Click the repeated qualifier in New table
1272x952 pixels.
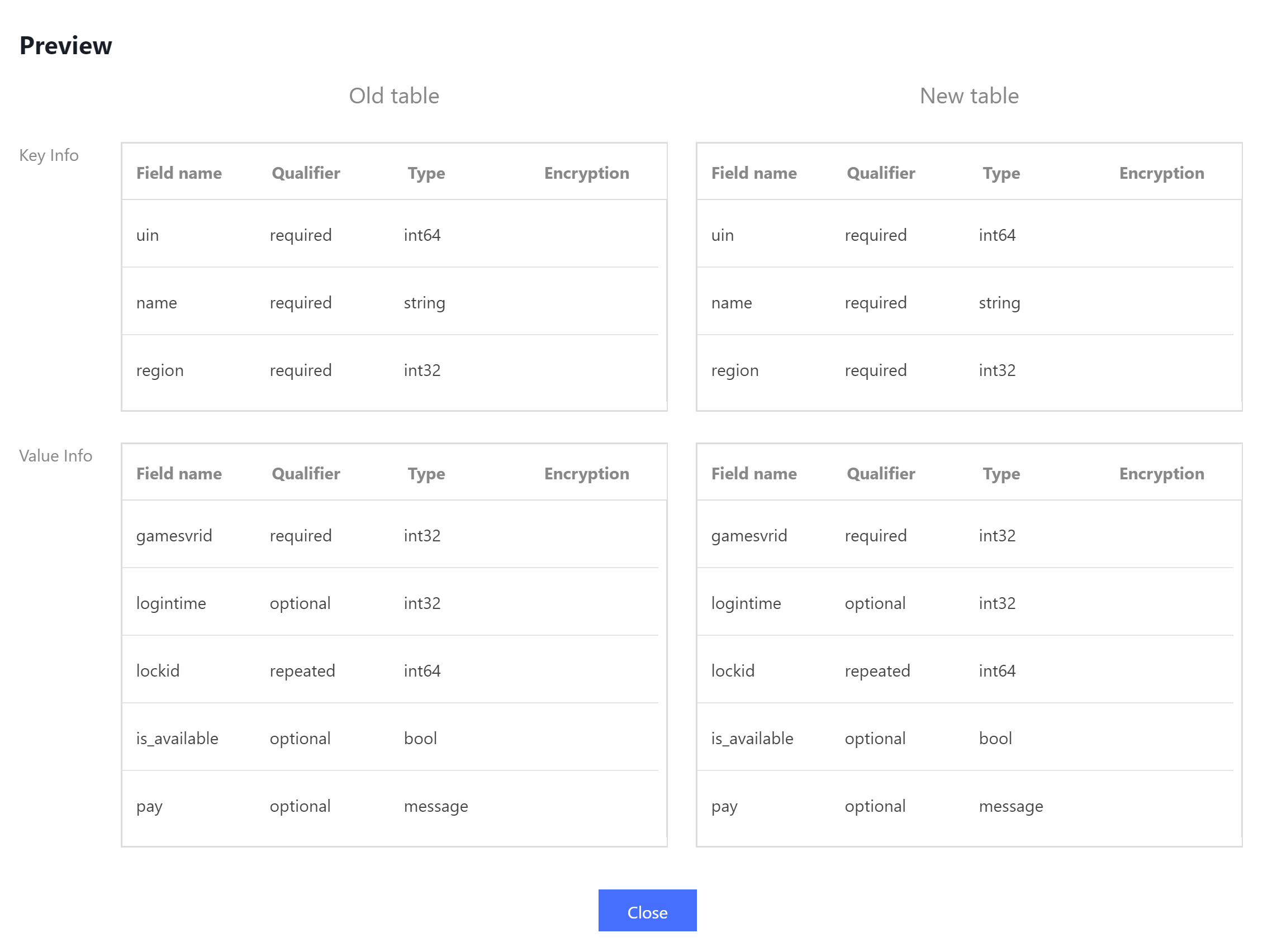[877, 671]
